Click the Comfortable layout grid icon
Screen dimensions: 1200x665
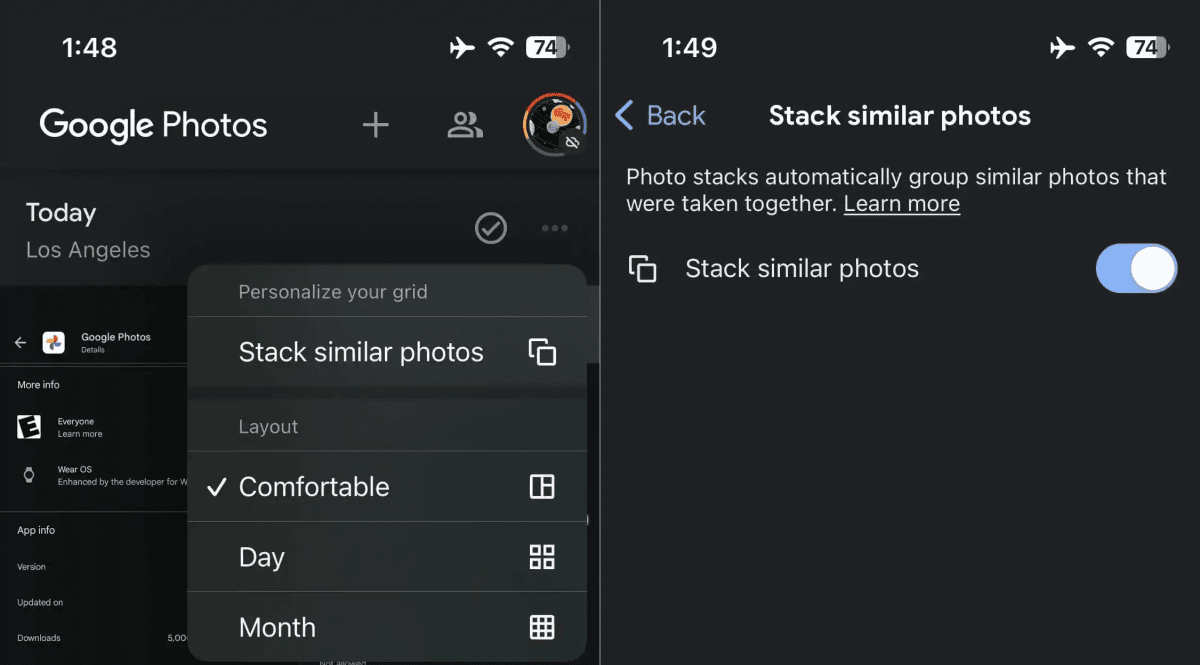[x=542, y=487]
